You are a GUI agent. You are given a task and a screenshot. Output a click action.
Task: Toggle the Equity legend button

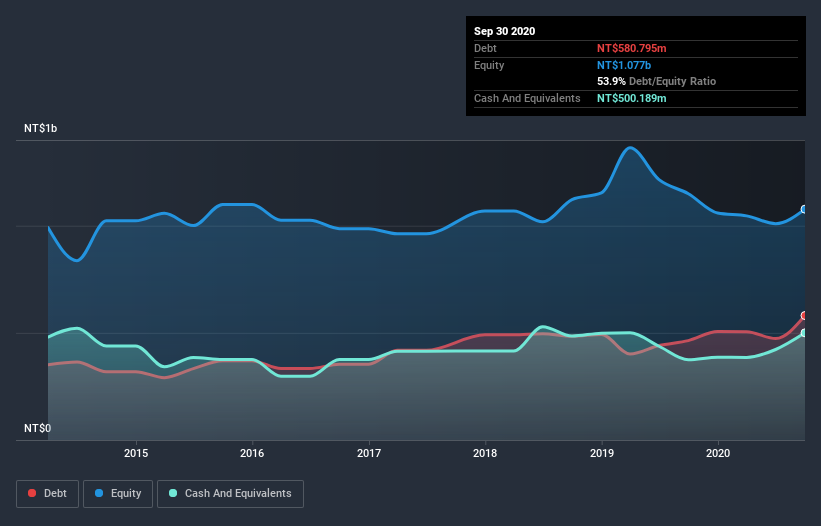[x=118, y=494]
